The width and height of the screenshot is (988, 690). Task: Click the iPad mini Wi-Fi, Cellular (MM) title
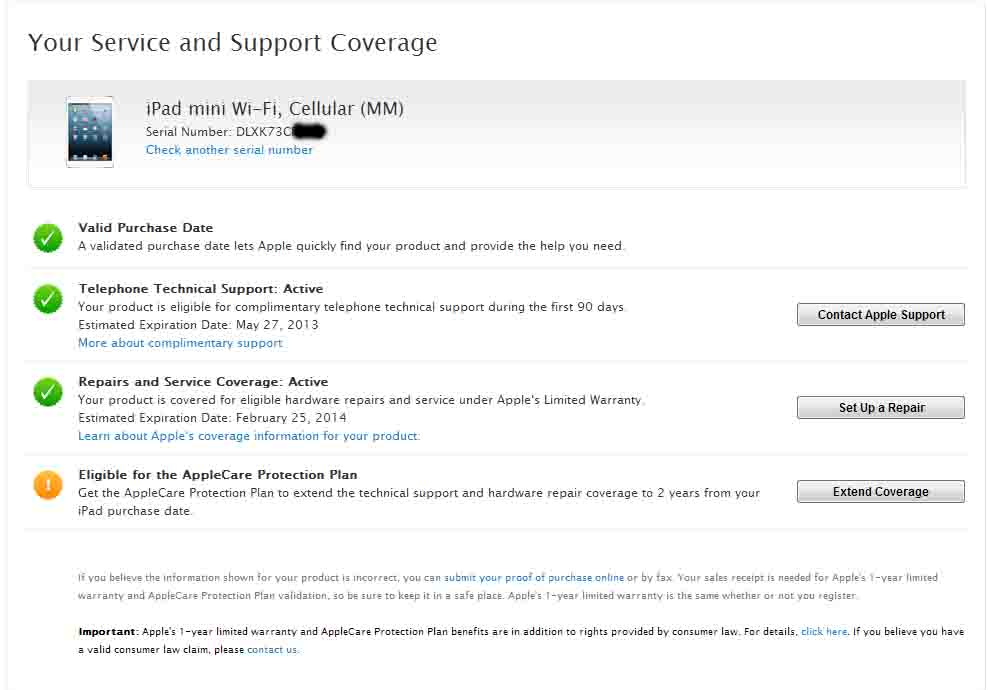[275, 109]
